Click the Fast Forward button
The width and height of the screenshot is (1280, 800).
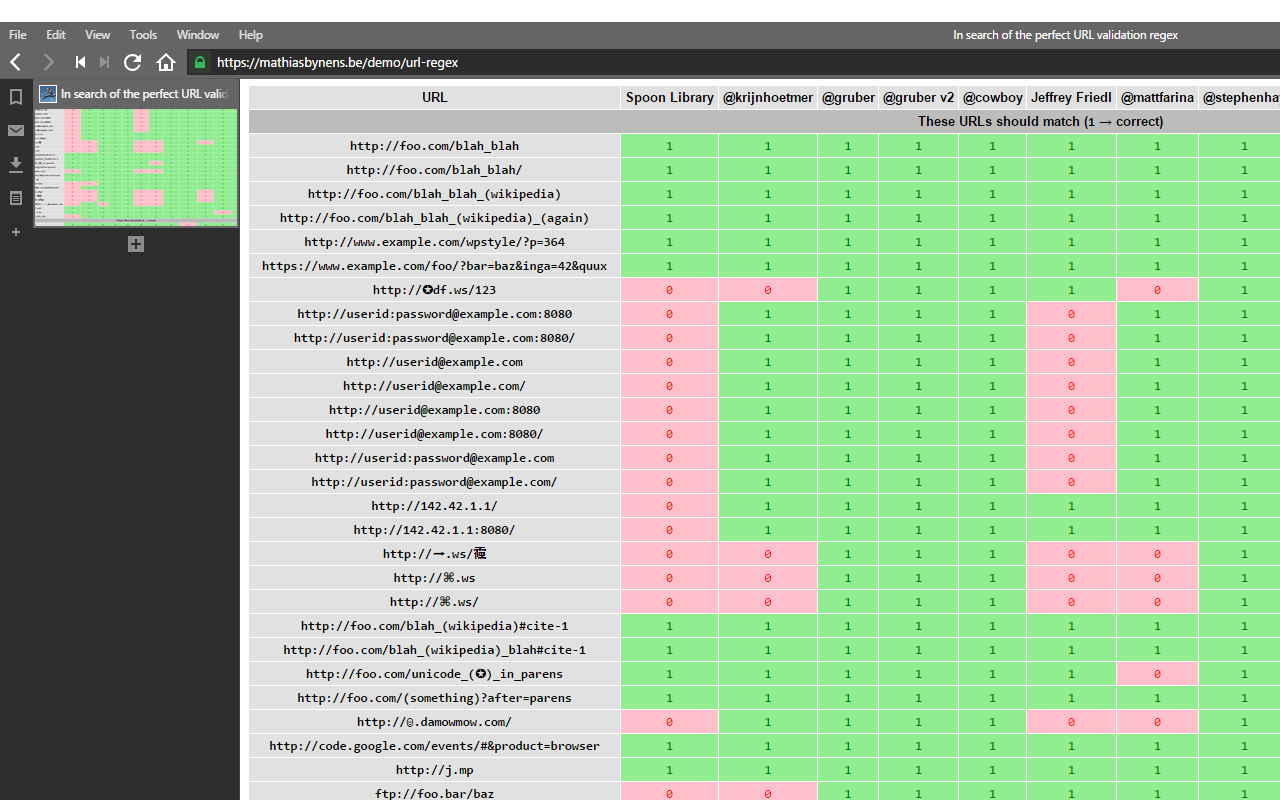click(104, 62)
